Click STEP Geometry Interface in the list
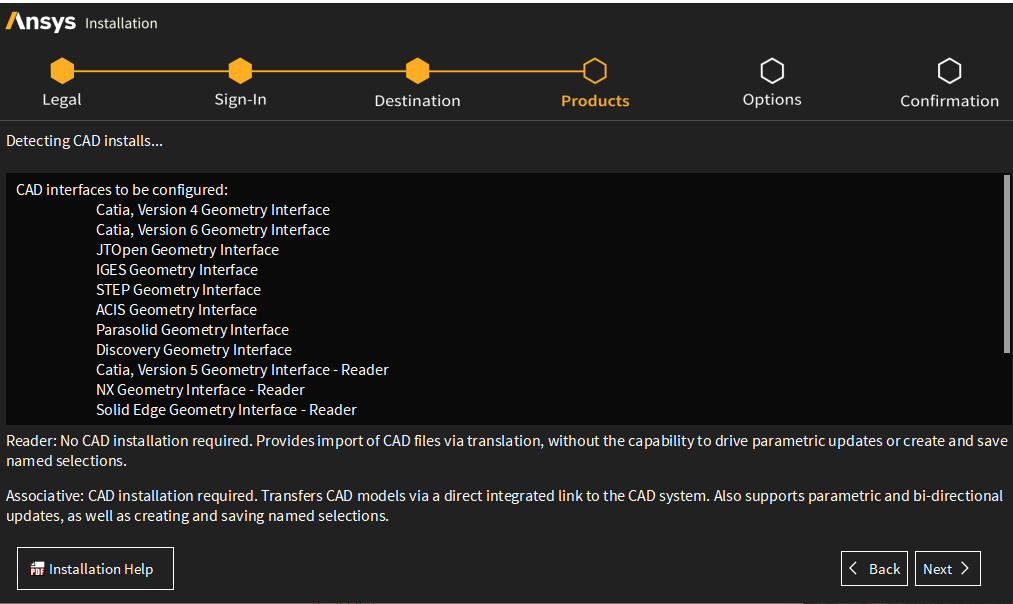 coord(178,290)
